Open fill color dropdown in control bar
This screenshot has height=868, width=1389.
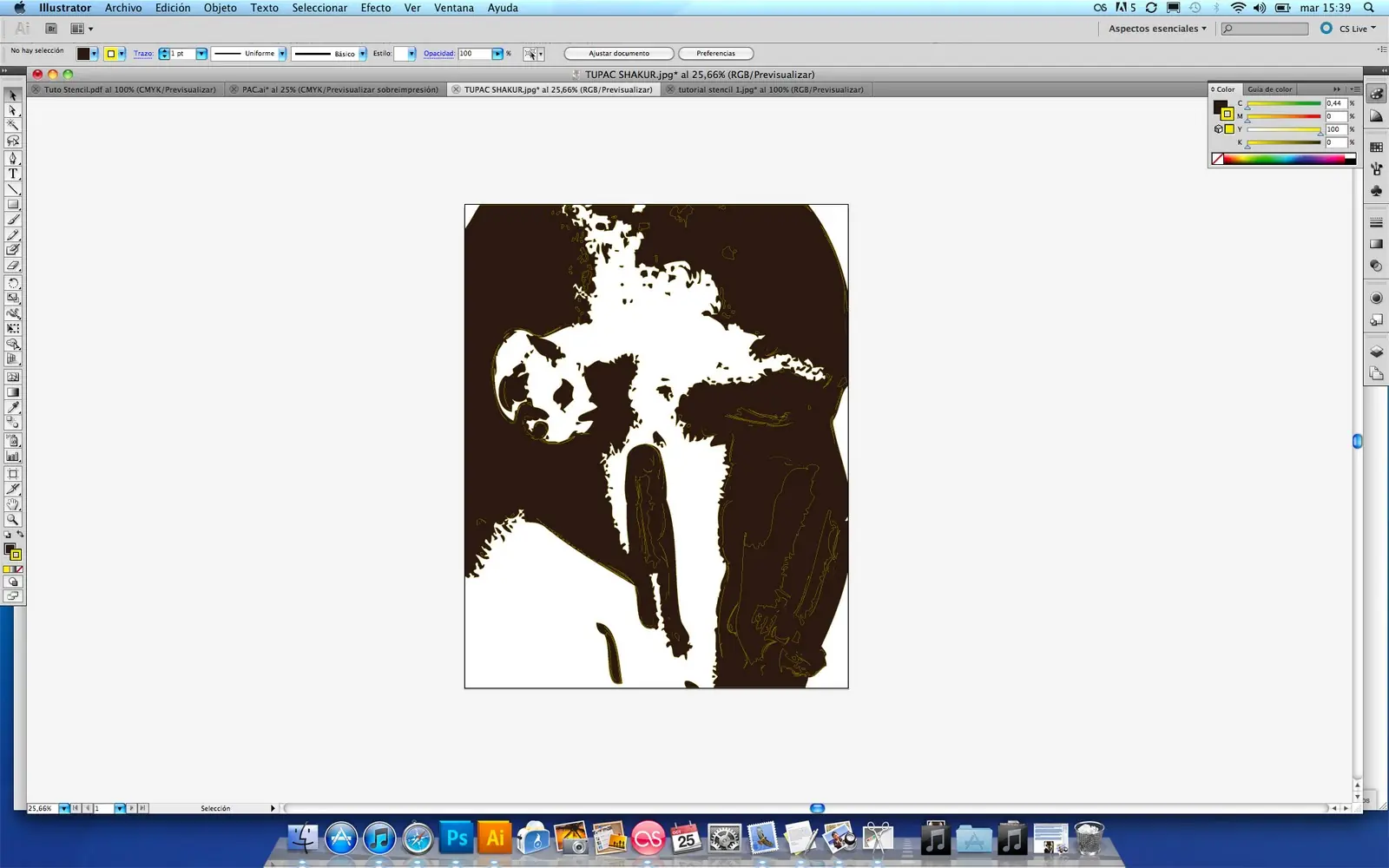pos(94,54)
